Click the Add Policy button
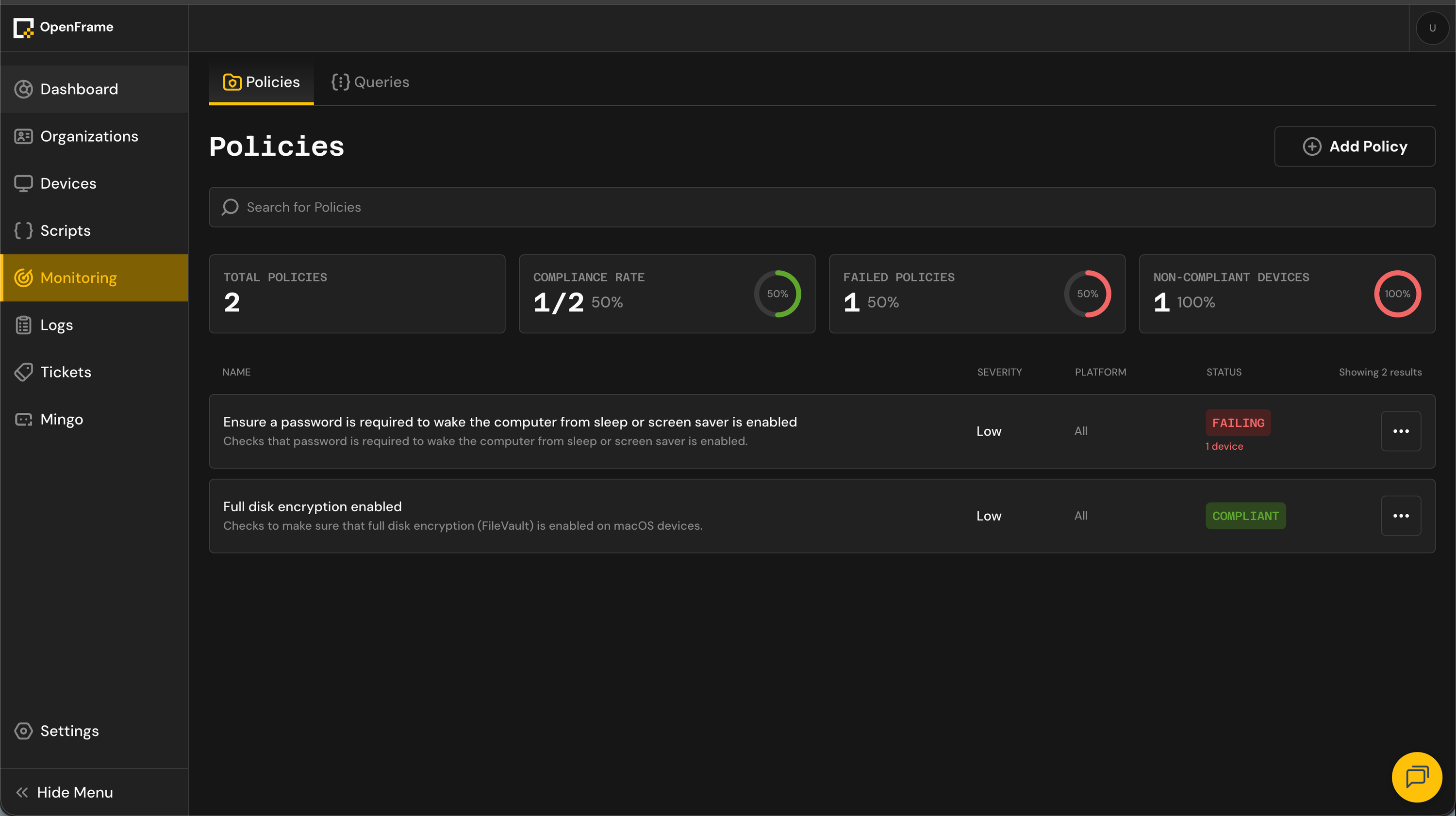 pyautogui.click(x=1354, y=147)
